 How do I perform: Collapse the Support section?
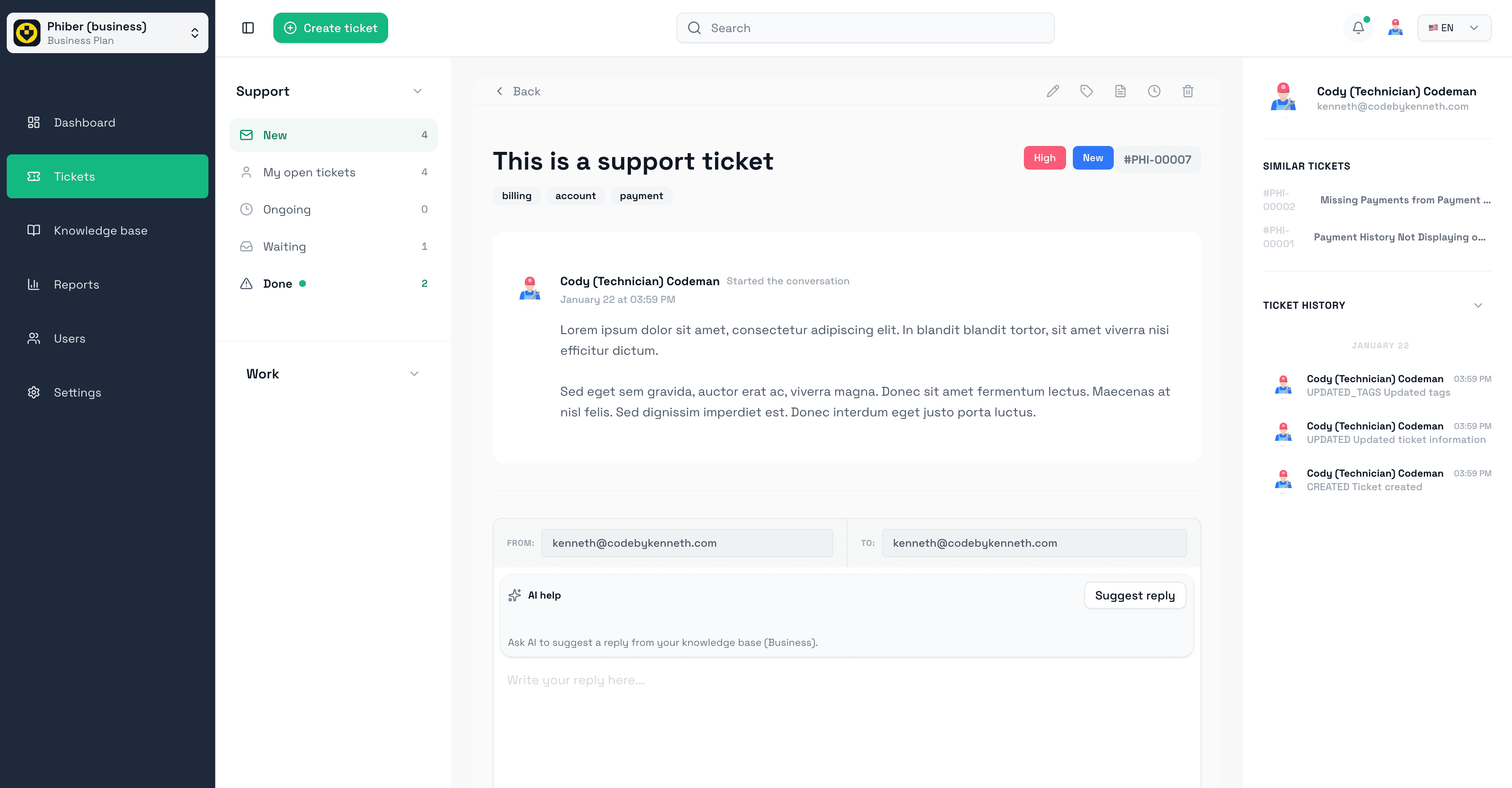tap(417, 91)
